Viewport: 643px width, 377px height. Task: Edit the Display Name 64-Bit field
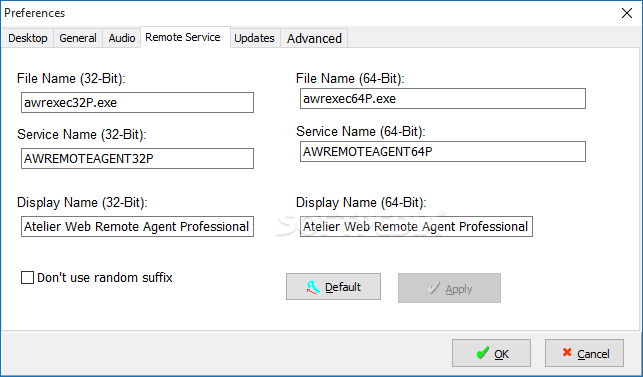click(x=416, y=226)
